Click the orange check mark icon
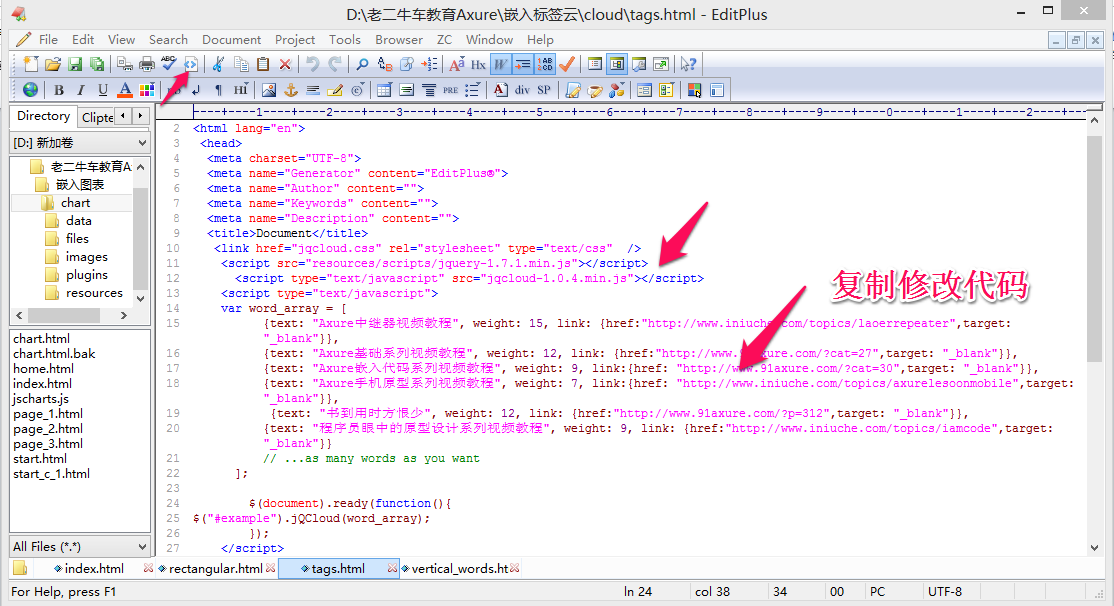The width and height of the screenshot is (1114, 606). point(566,64)
